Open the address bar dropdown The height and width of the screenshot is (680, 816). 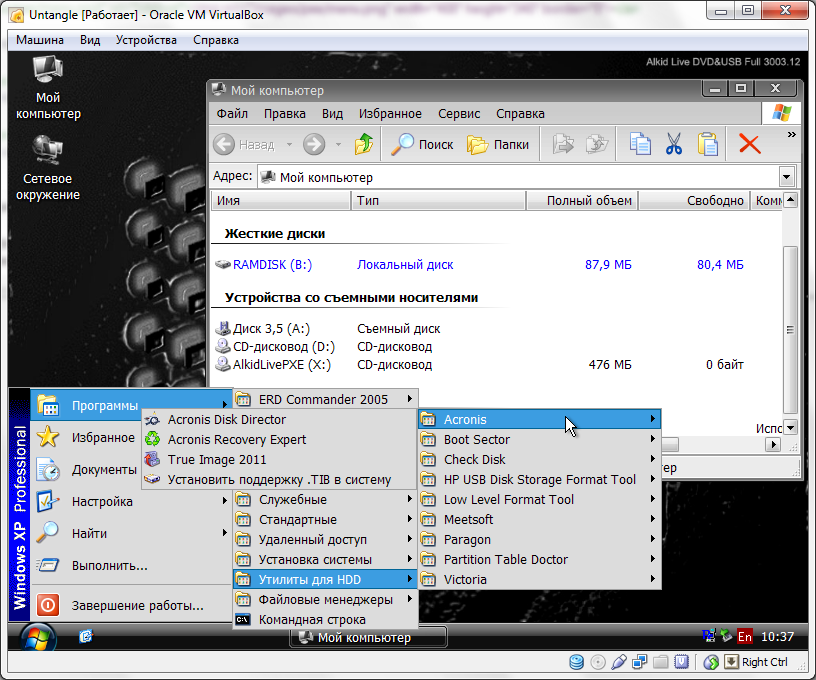coord(787,177)
